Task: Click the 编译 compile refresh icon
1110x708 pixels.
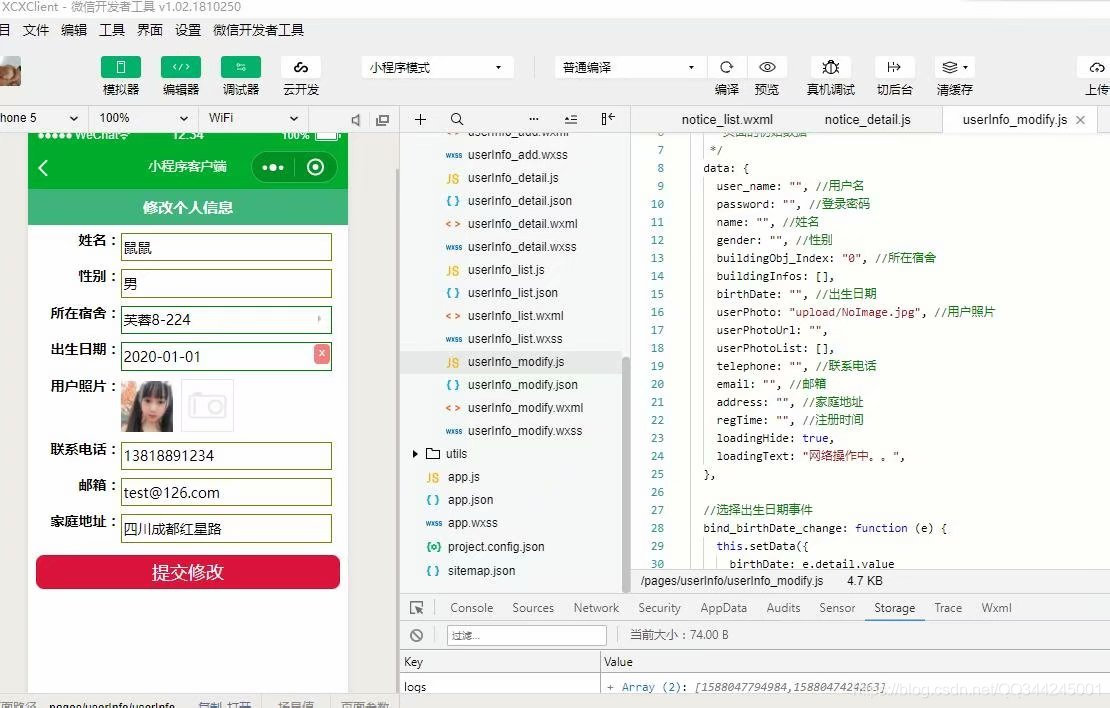Action: coord(726,67)
